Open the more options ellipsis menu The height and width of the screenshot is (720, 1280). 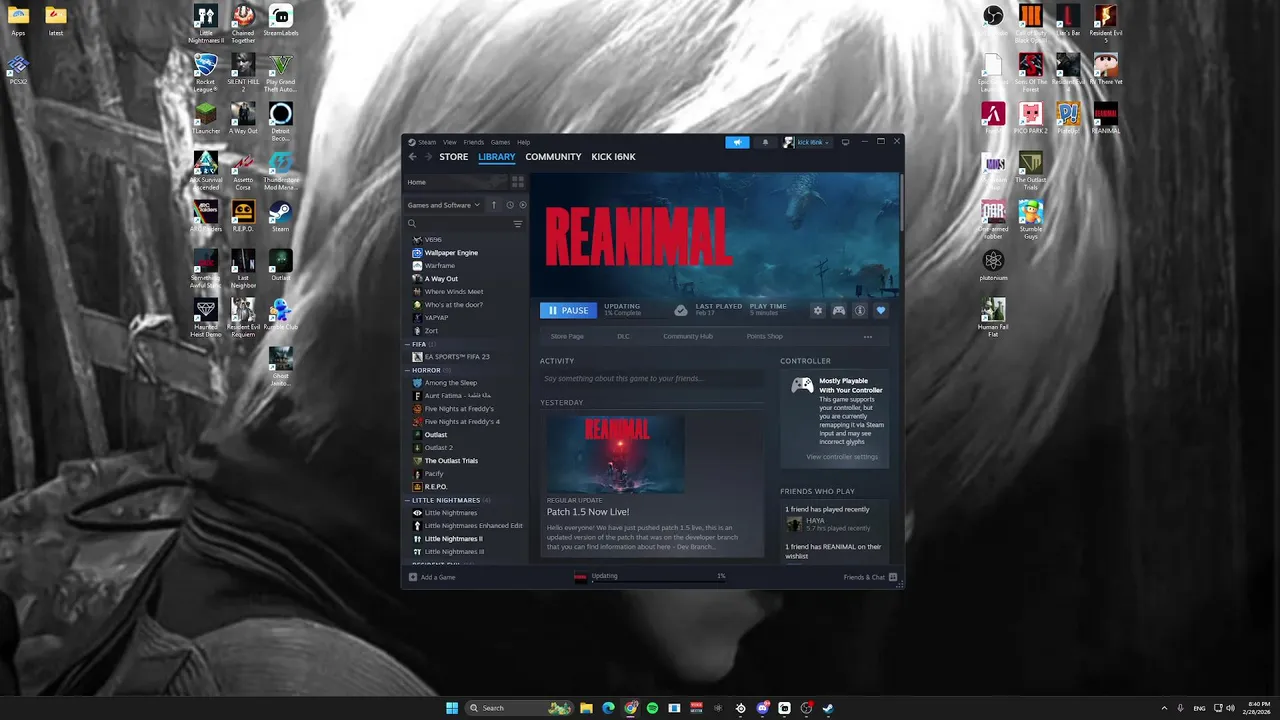[868, 337]
